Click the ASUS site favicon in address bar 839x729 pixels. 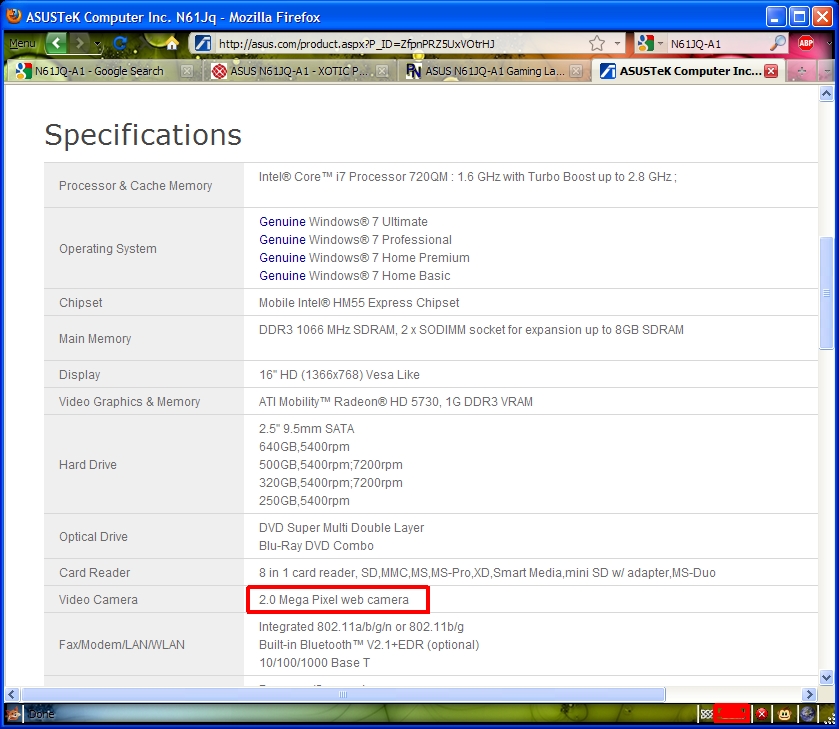[202, 43]
